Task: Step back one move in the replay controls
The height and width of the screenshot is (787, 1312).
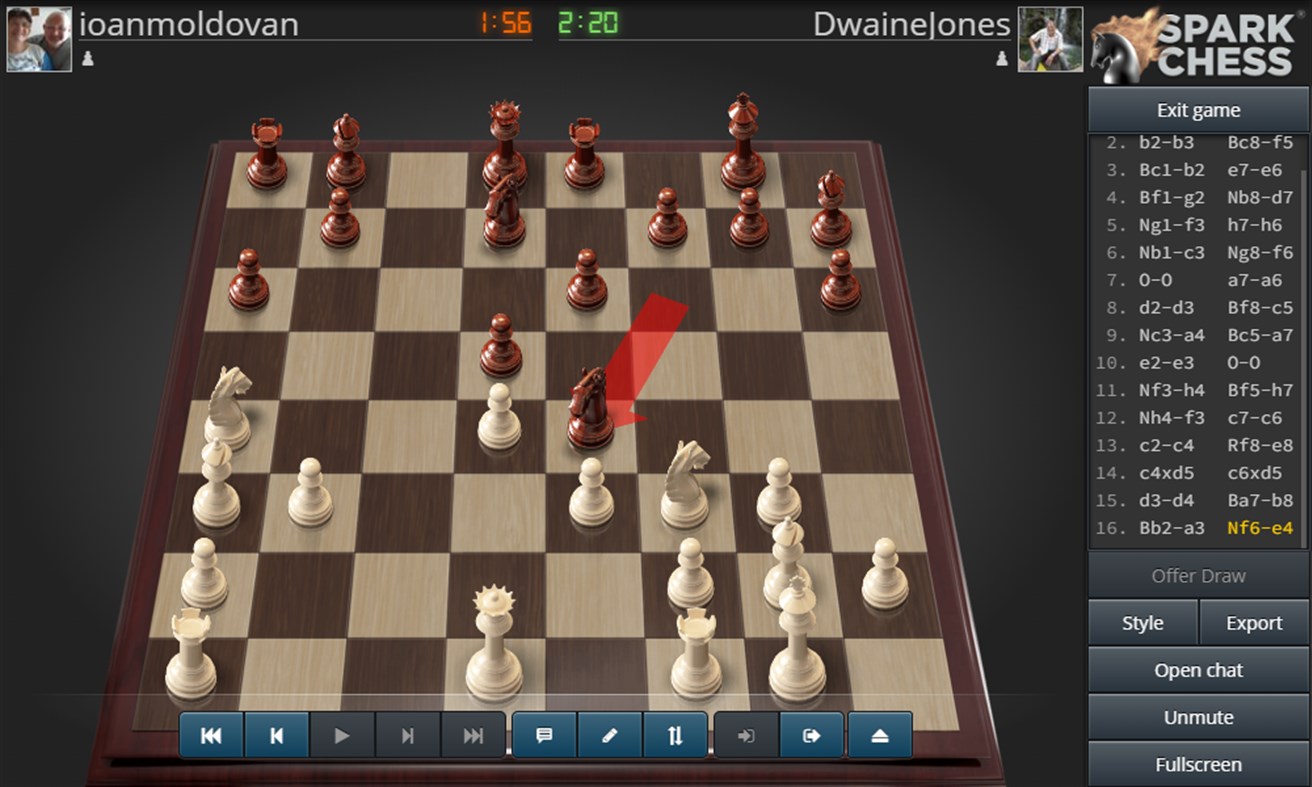Action: pyautogui.click(x=277, y=735)
